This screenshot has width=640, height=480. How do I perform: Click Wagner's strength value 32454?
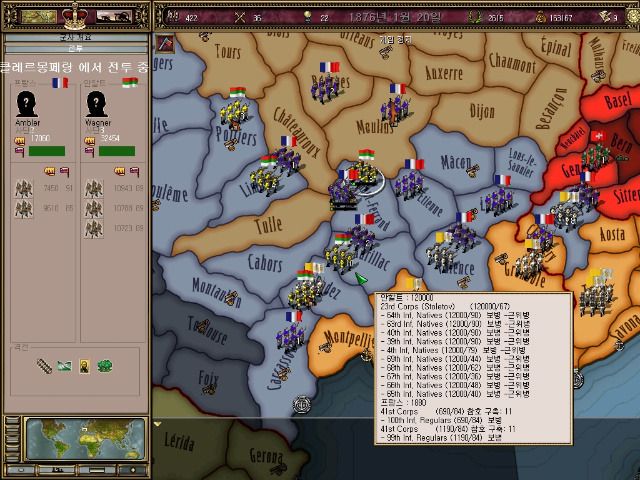(x=109, y=138)
